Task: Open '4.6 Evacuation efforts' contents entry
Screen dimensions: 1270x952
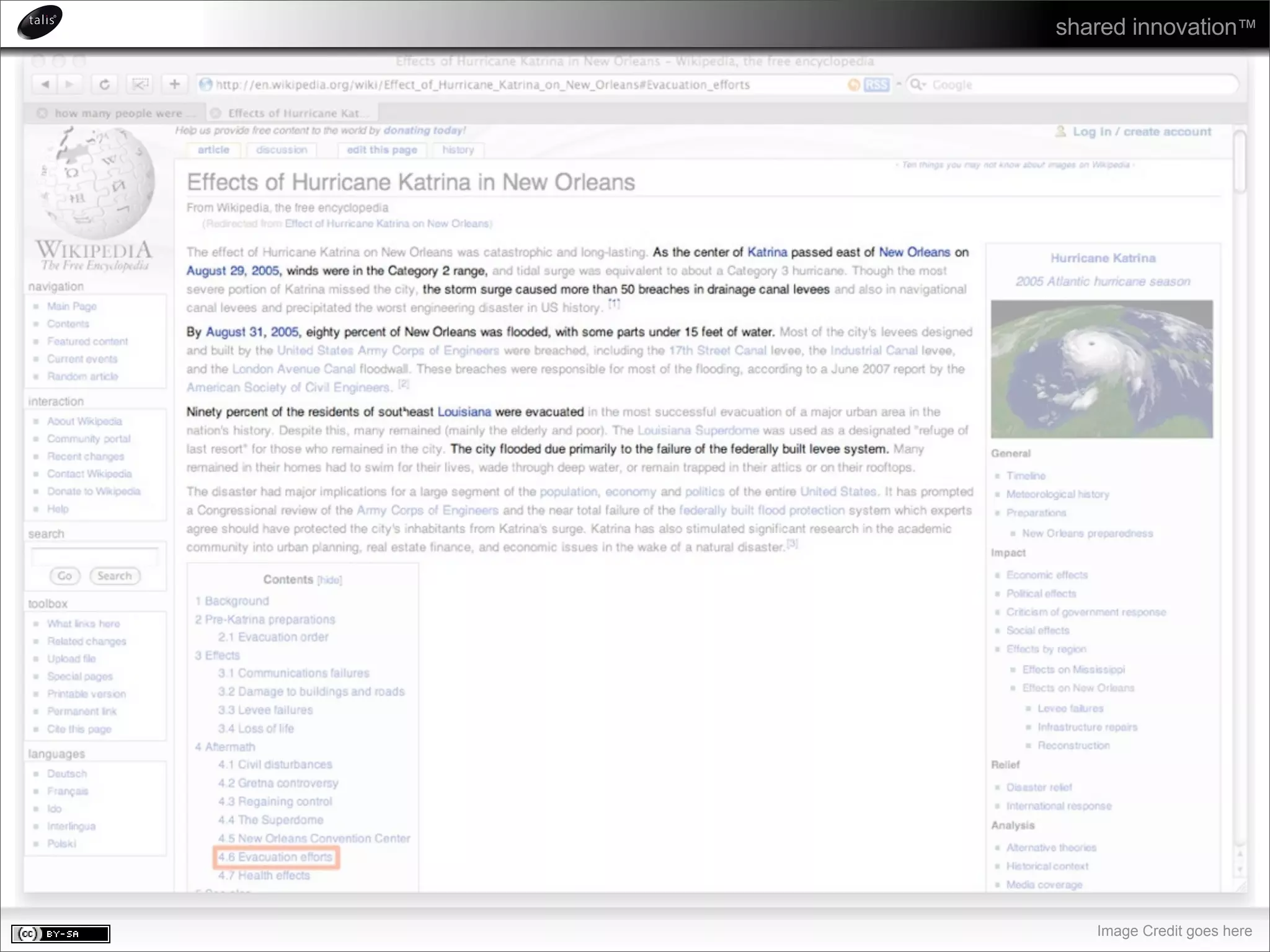Action: (275, 857)
